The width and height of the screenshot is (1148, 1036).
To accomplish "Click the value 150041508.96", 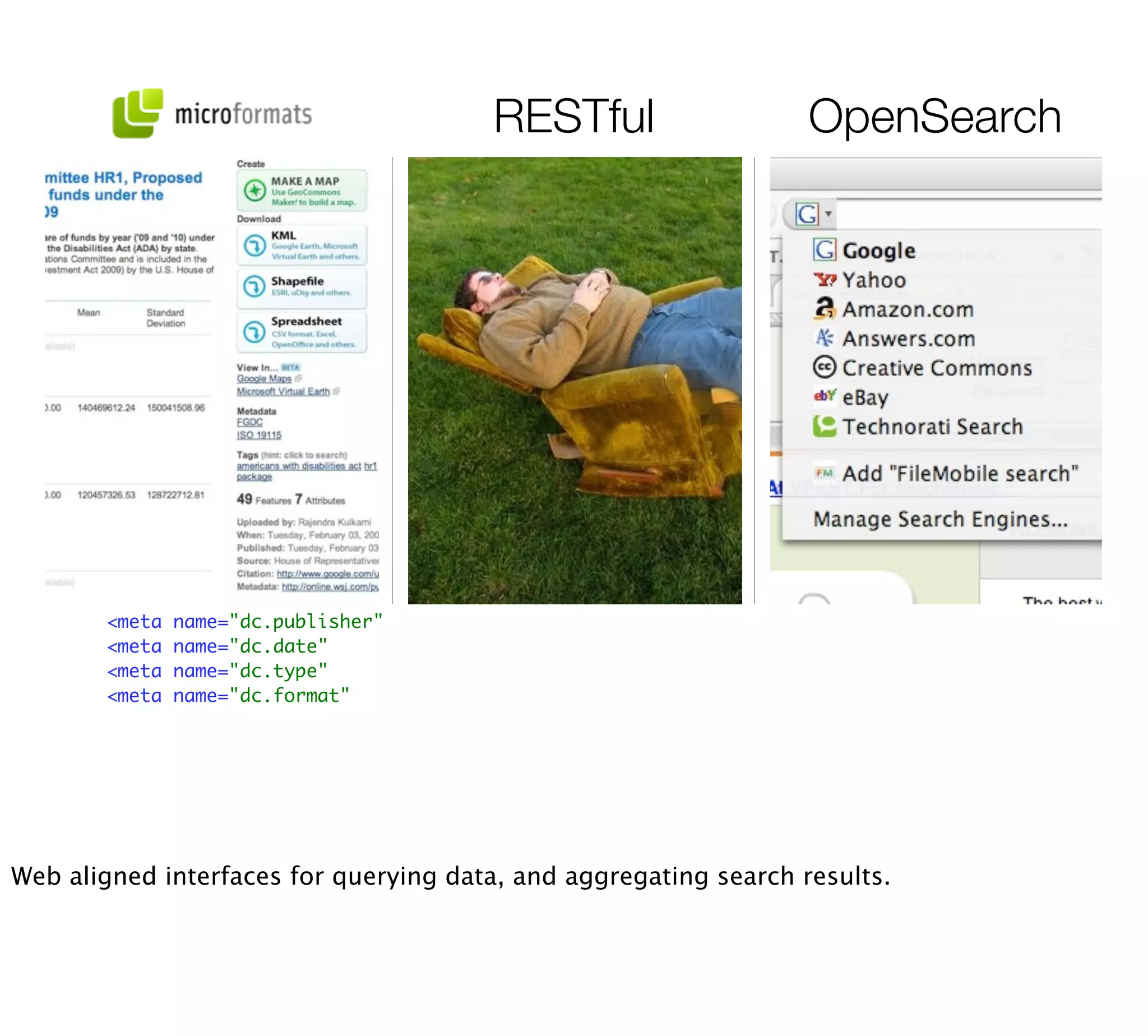I will click(x=176, y=408).
